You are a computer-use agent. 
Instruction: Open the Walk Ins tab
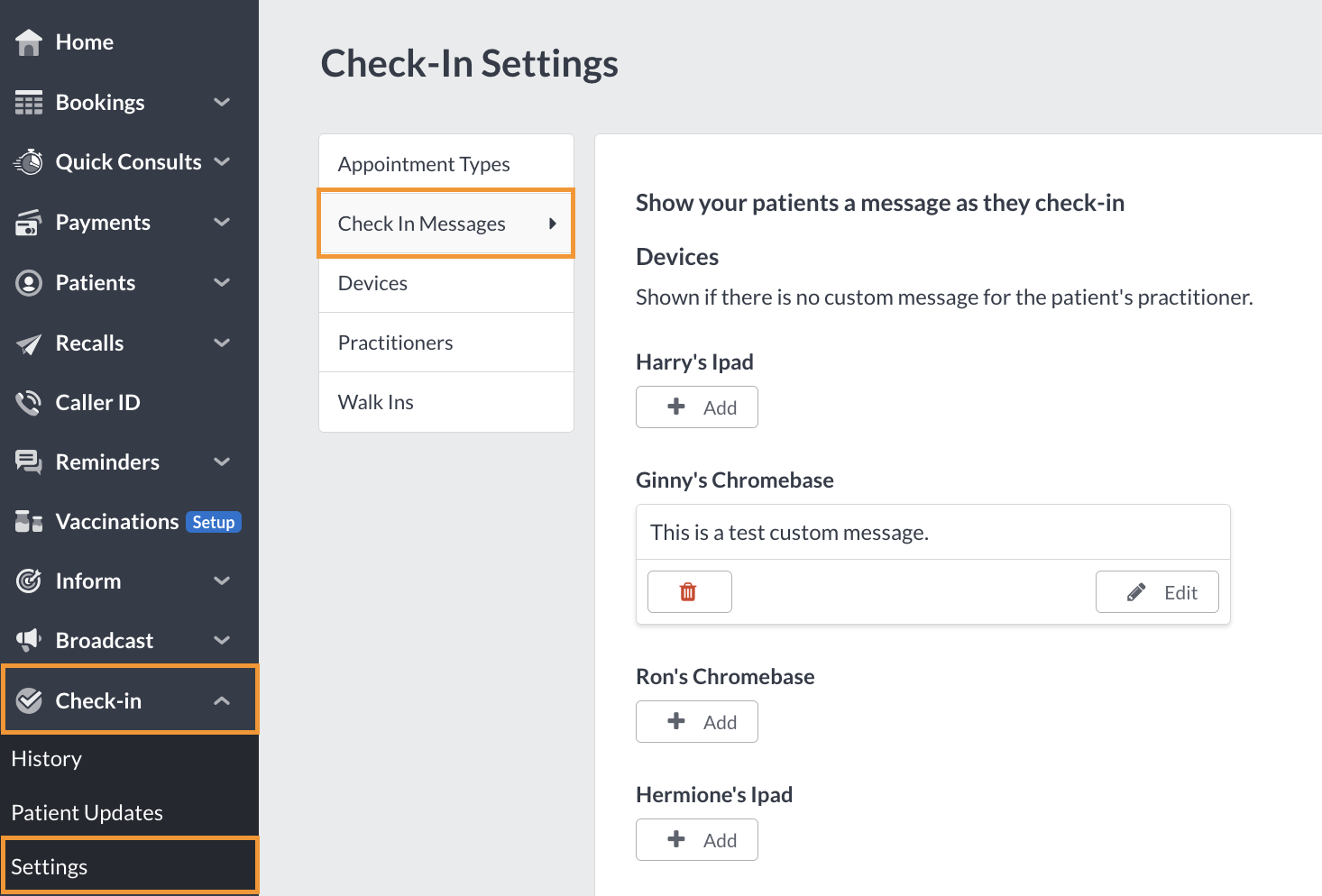pyautogui.click(x=376, y=402)
